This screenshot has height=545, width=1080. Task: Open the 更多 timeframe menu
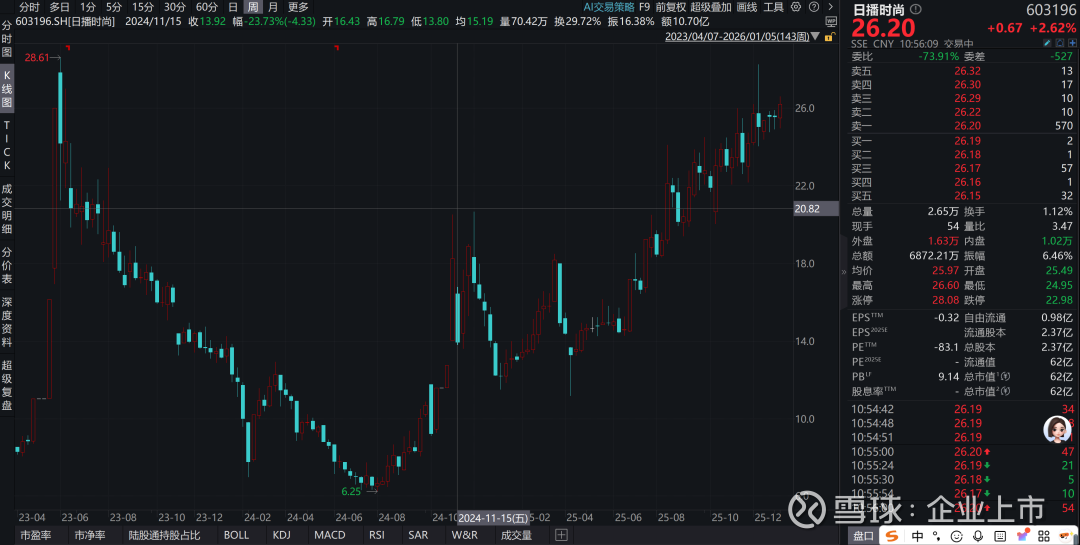(x=298, y=7)
